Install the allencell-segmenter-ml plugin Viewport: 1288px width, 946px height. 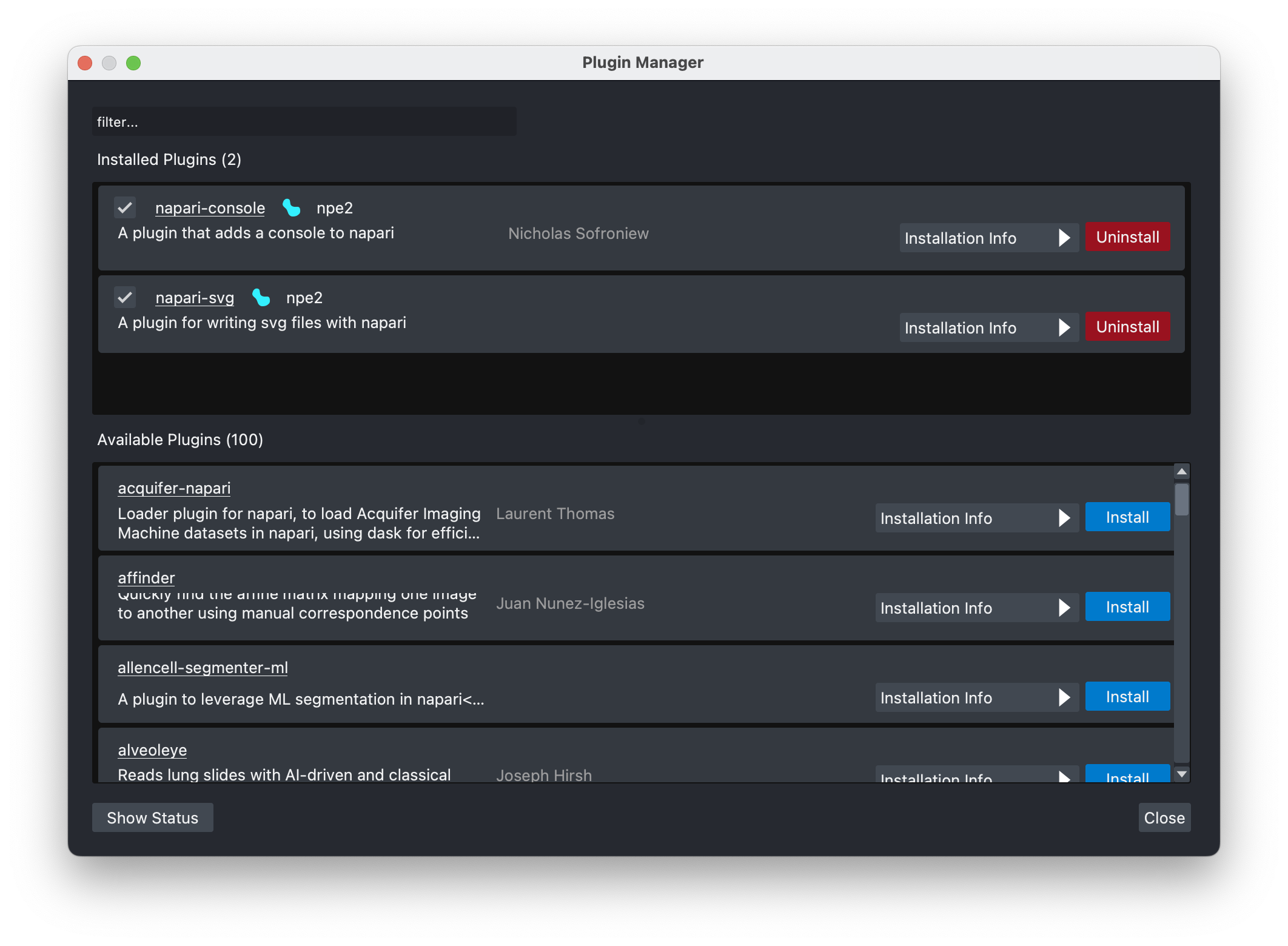click(1127, 696)
